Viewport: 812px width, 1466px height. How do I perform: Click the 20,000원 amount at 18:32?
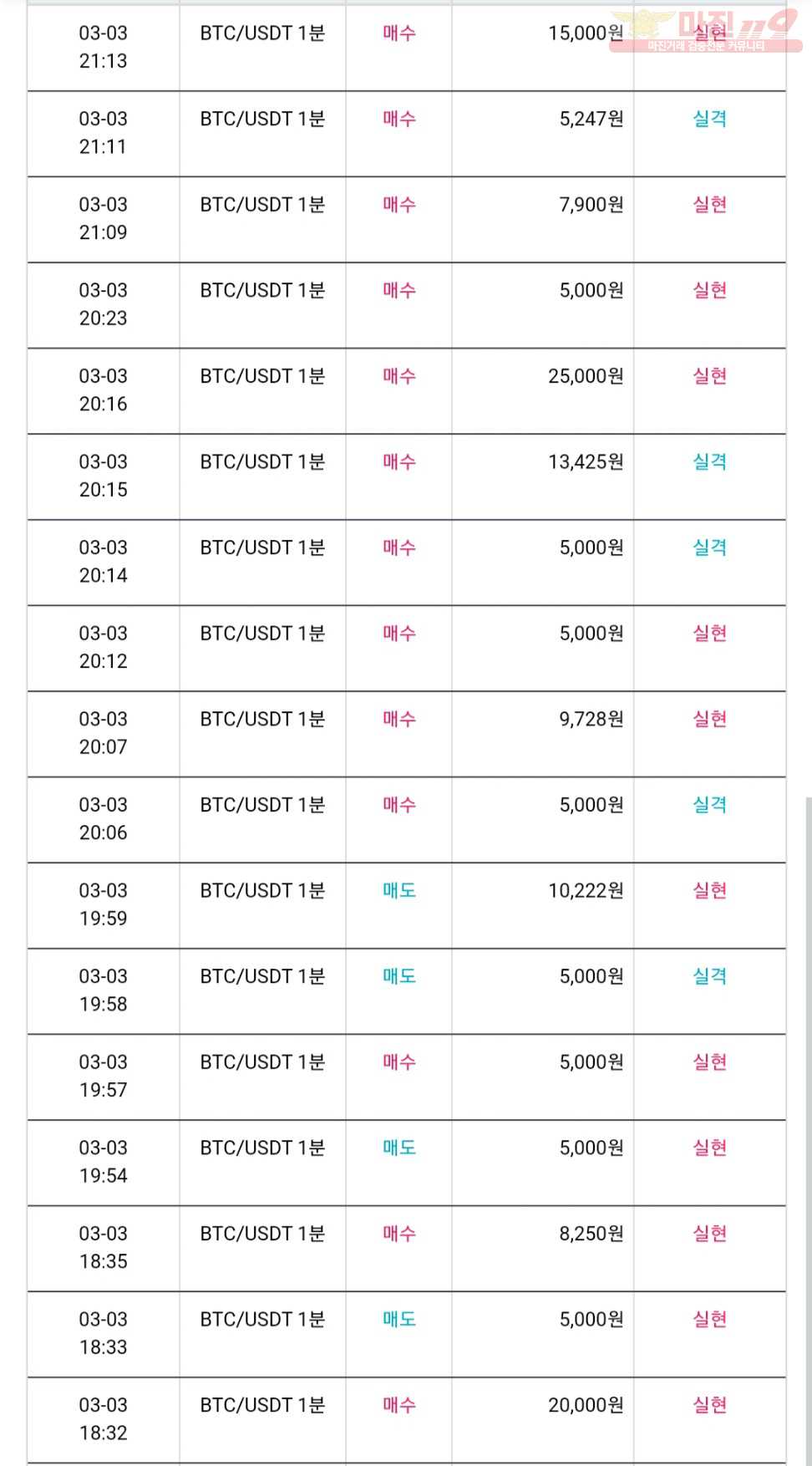pos(586,1405)
